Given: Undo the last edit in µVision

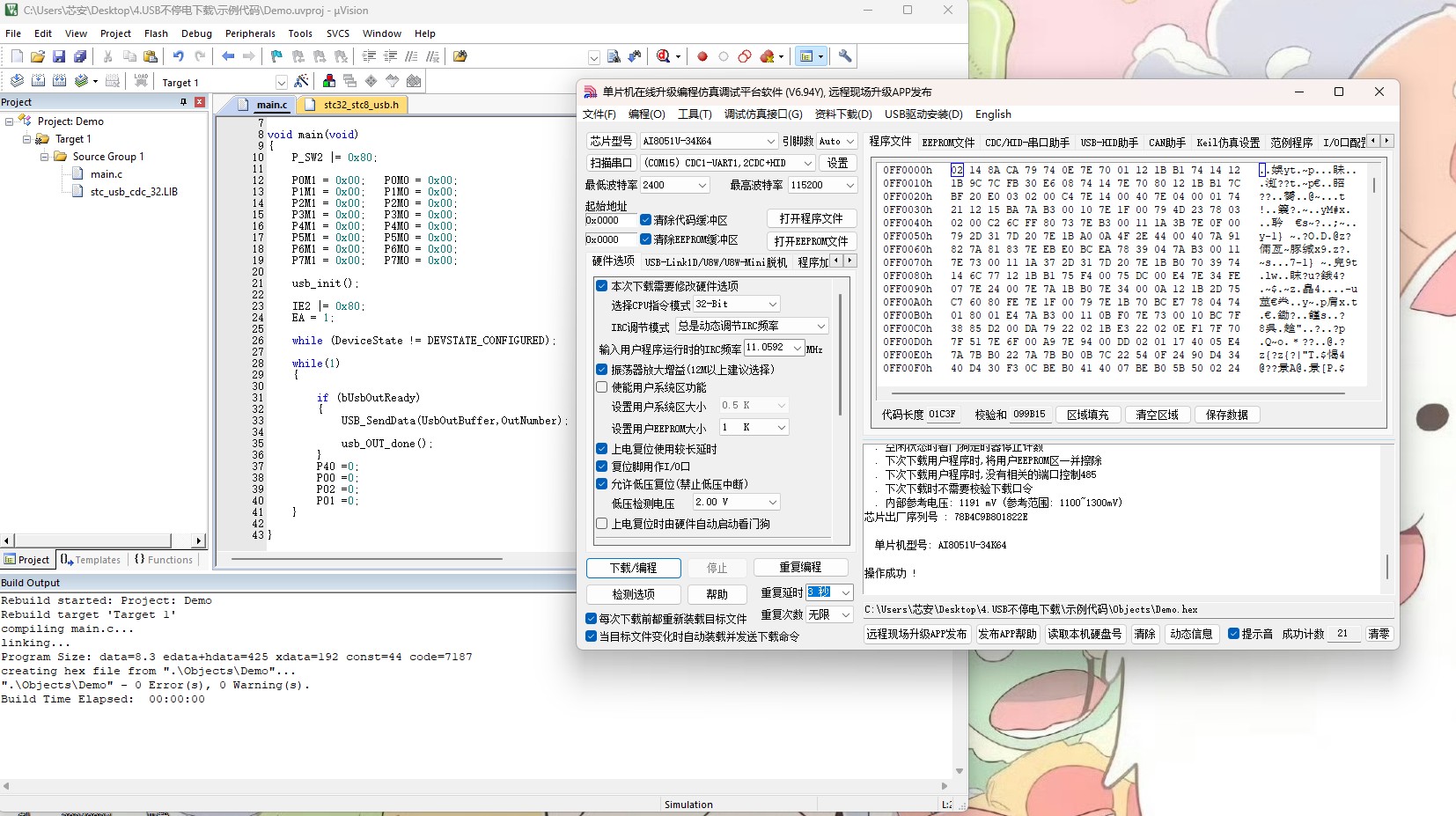Looking at the screenshot, I should [x=179, y=56].
